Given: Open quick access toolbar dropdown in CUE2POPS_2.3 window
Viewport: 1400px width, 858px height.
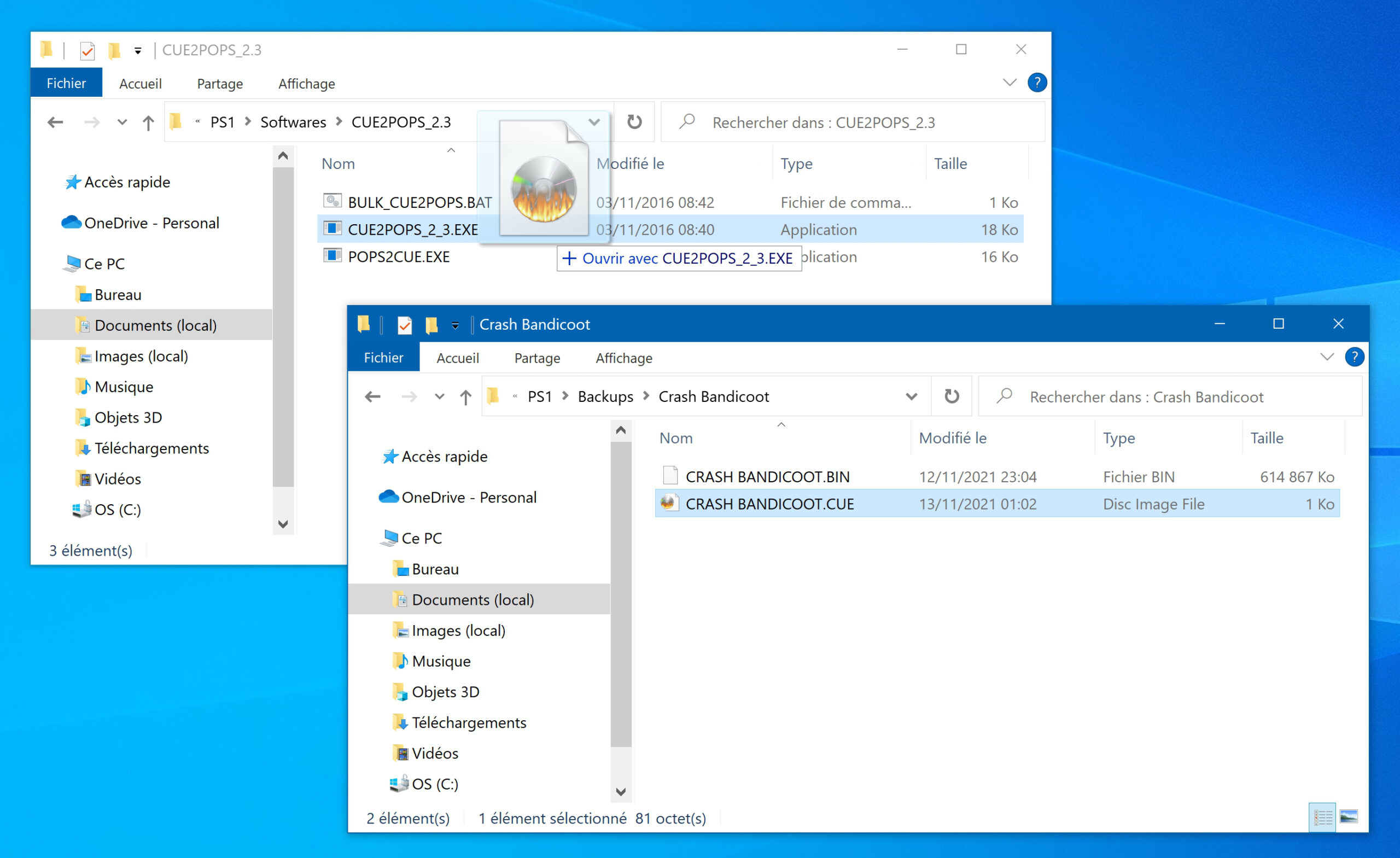Looking at the screenshot, I should [x=137, y=51].
